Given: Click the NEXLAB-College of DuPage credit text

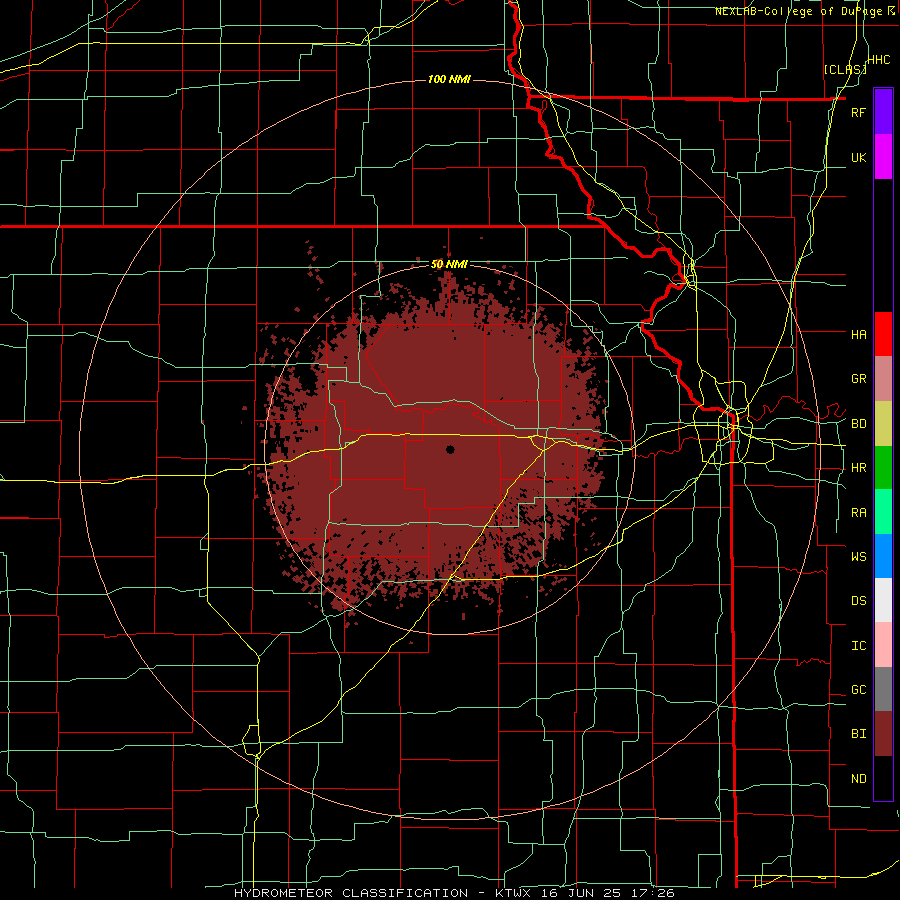Looking at the screenshot, I should [805, 11].
